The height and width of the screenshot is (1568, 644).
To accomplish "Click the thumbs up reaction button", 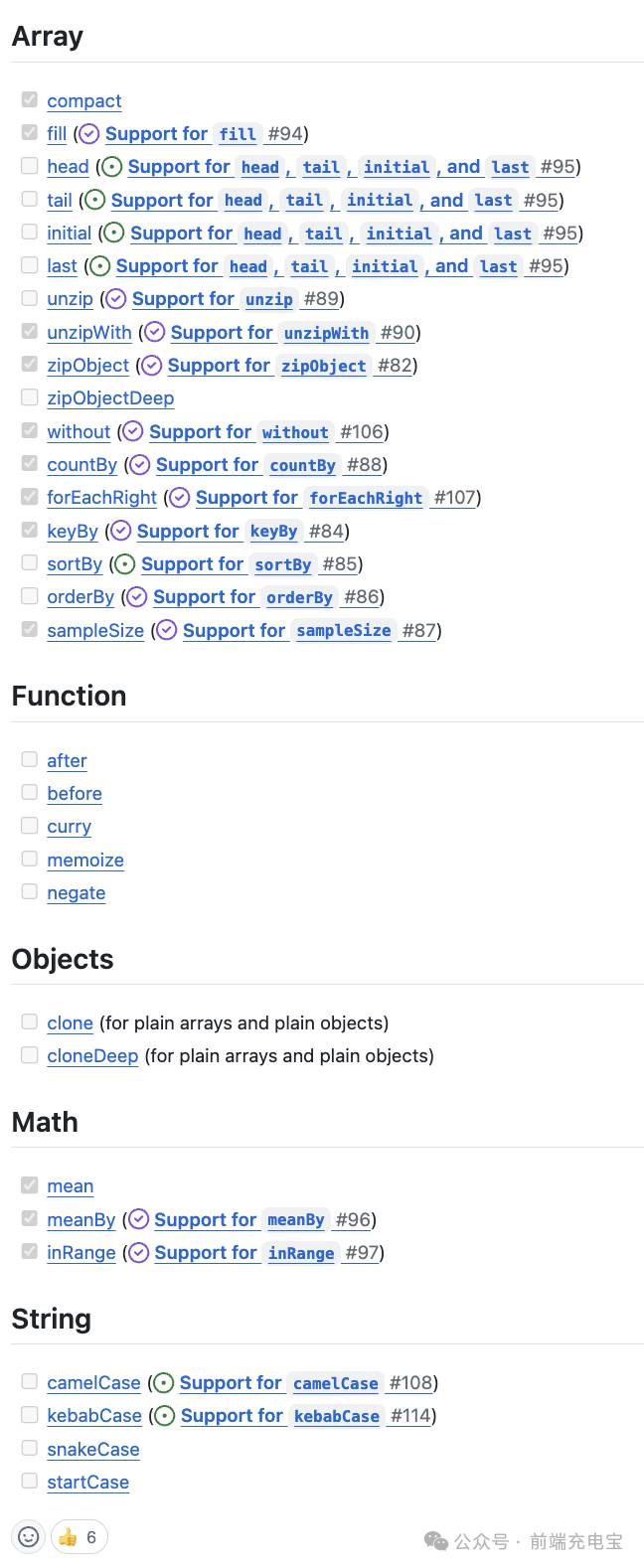I will 79,1537.
